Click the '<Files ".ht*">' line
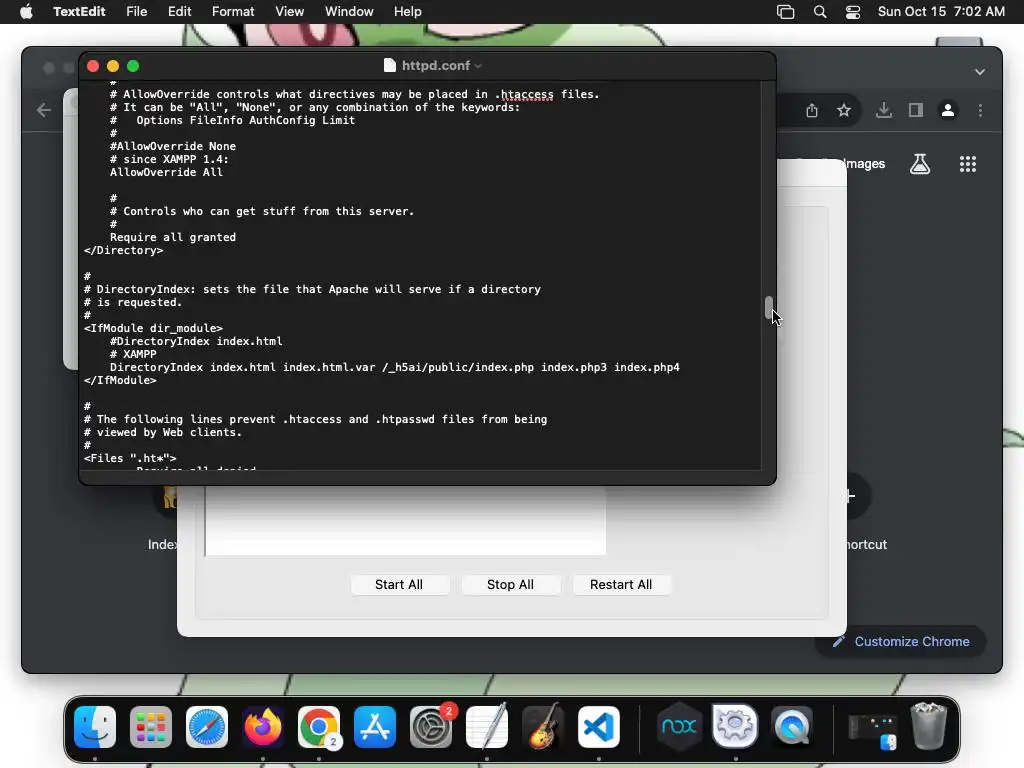Viewport: 1024px width, 768px height. tap(130, 458)
